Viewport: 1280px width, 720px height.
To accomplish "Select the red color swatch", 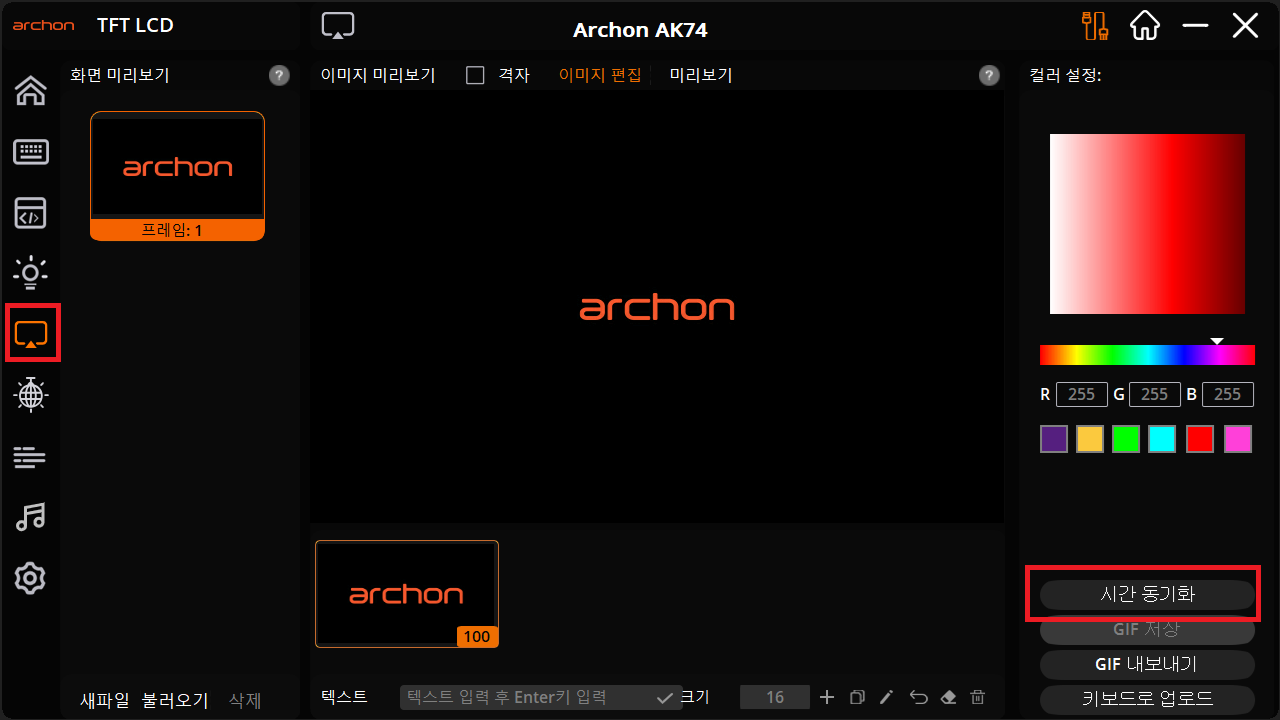I will (1200, 439).
